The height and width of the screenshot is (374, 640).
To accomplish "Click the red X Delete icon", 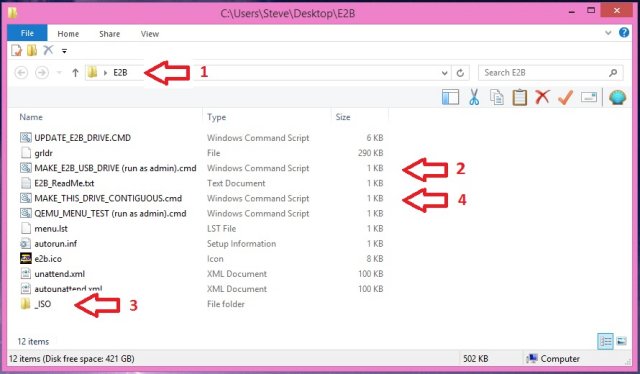I will pyautogui.click(x=542, y=97).
